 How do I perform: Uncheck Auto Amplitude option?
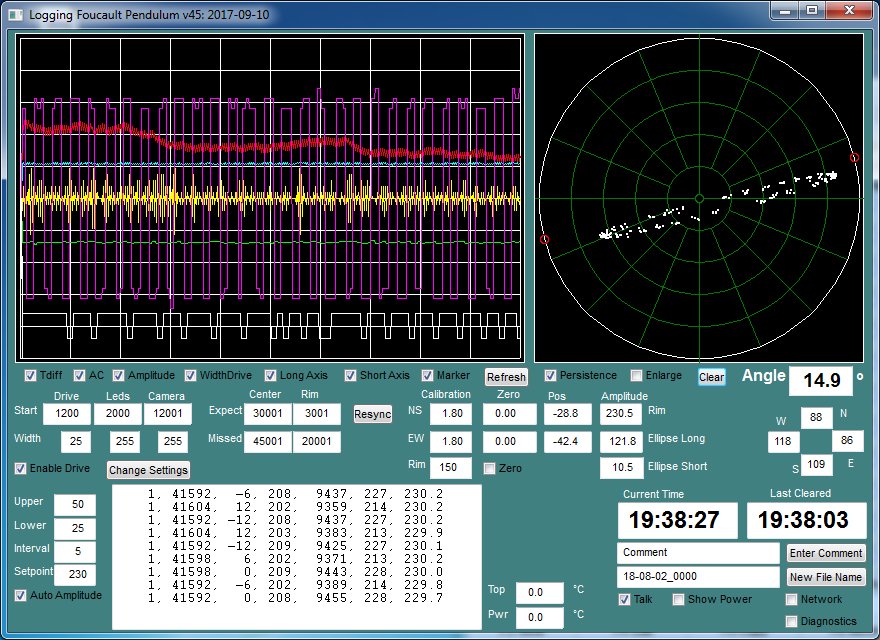[x=21, y=595]
